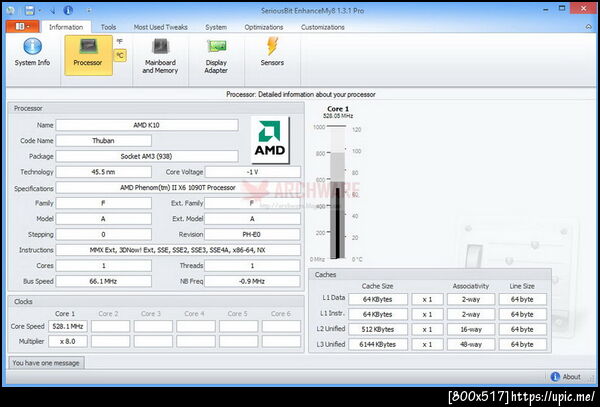Click the You have one message button
The image size is (600, 407).
pyautogui.click(x=46, y=363)
